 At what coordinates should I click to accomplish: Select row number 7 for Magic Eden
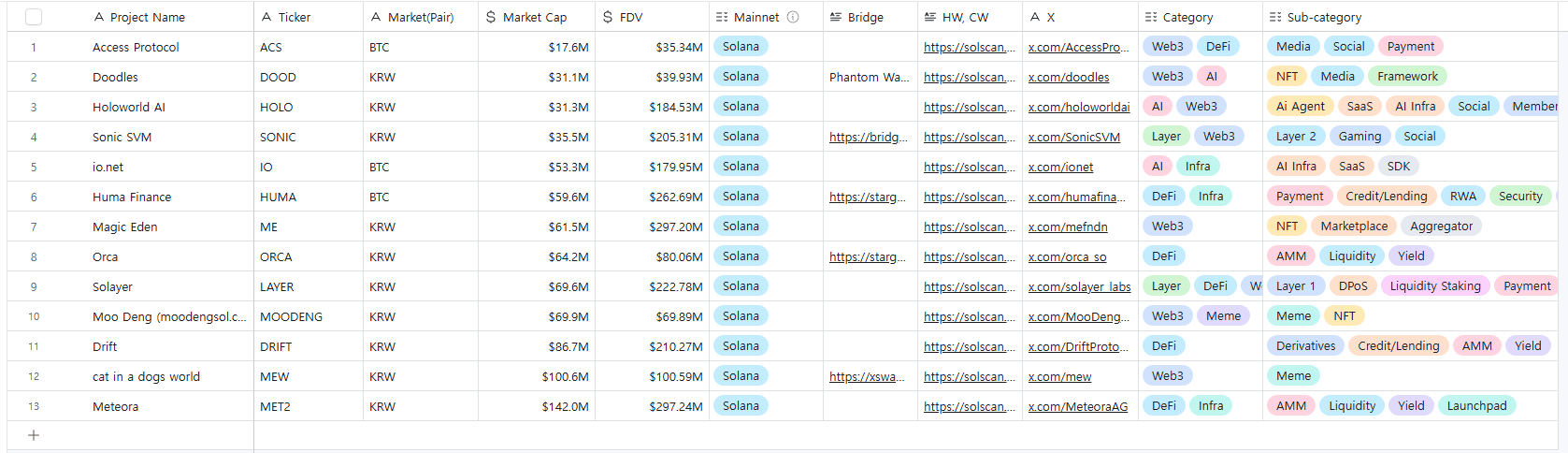[x=34, y=226]
